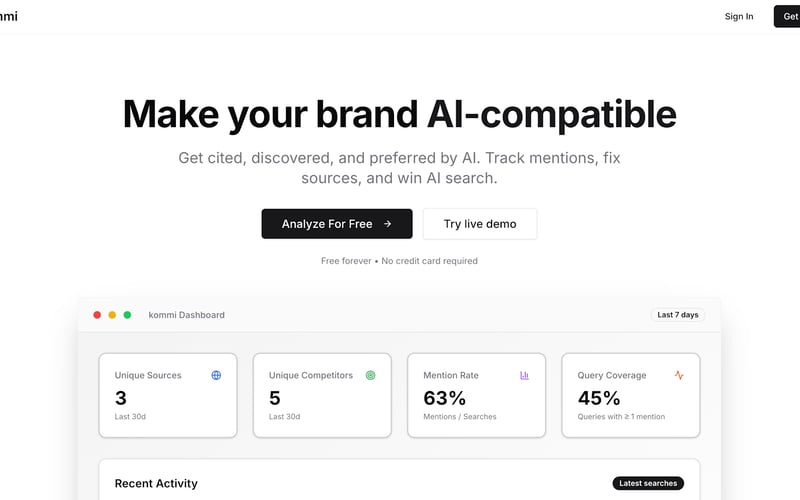The image size is (800, 500).
Task: Click the globe icon in Unique Sources card
Action: point(216,376)
